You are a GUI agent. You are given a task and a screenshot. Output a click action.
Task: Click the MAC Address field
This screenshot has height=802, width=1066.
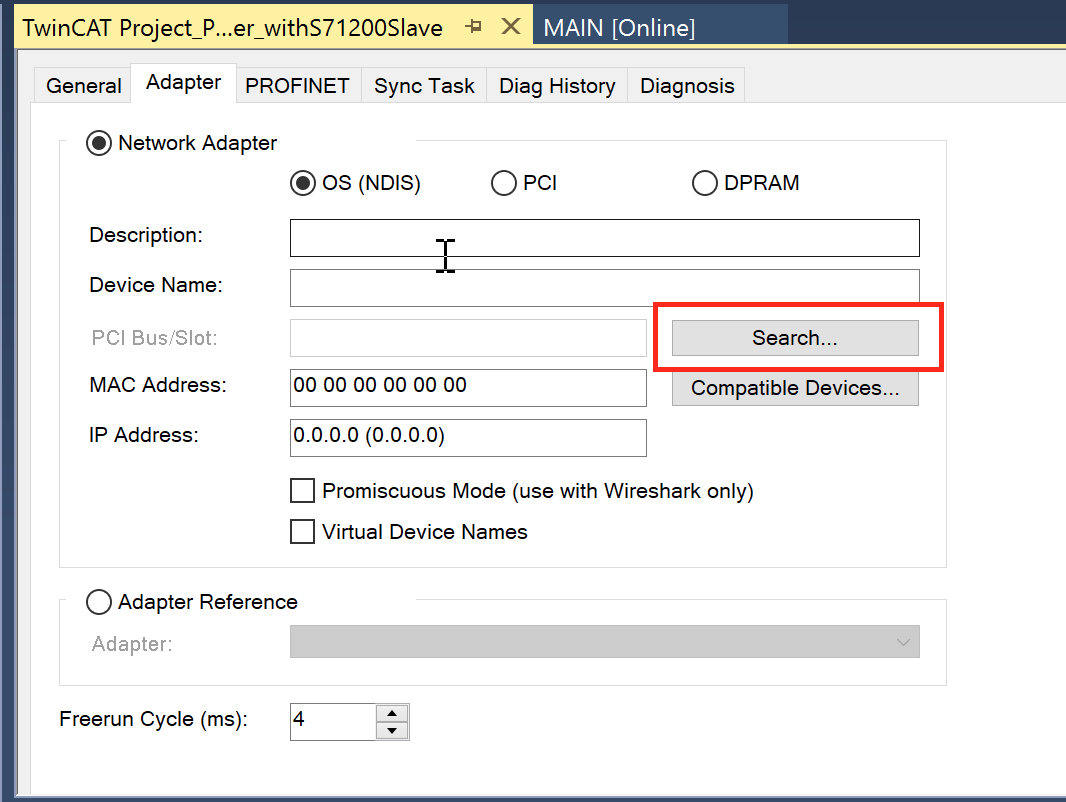pos(468,388)
